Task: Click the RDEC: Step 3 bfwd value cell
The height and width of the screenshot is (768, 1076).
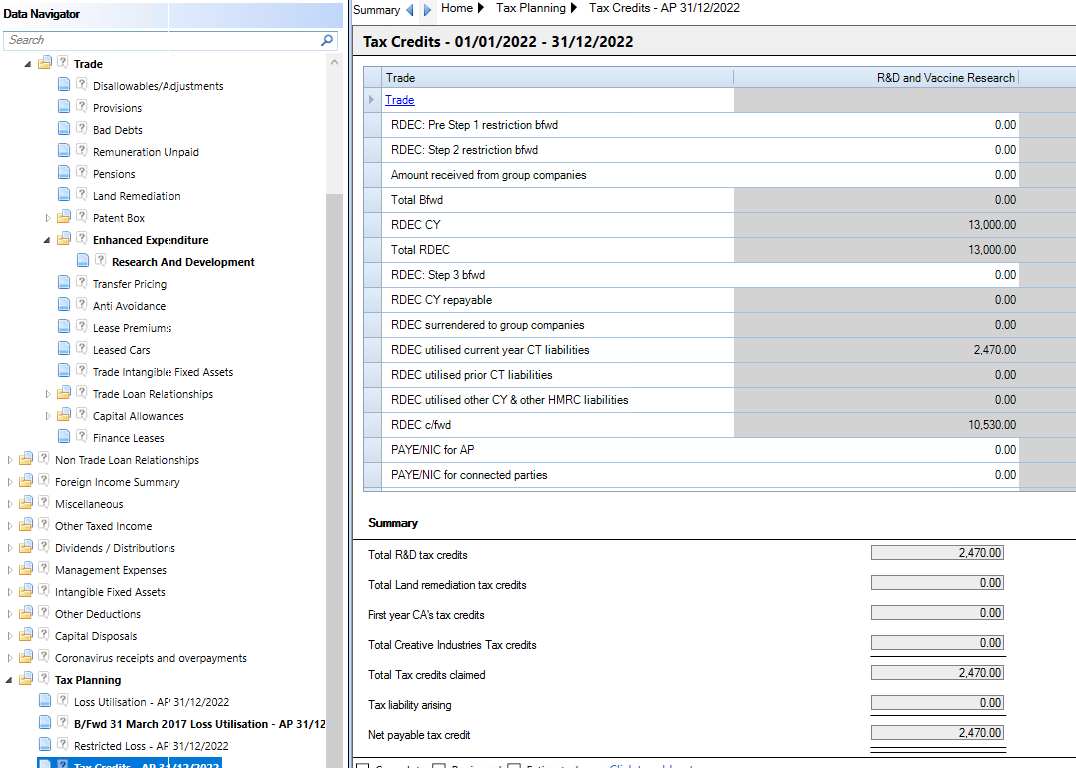Action: pos(876,275)
